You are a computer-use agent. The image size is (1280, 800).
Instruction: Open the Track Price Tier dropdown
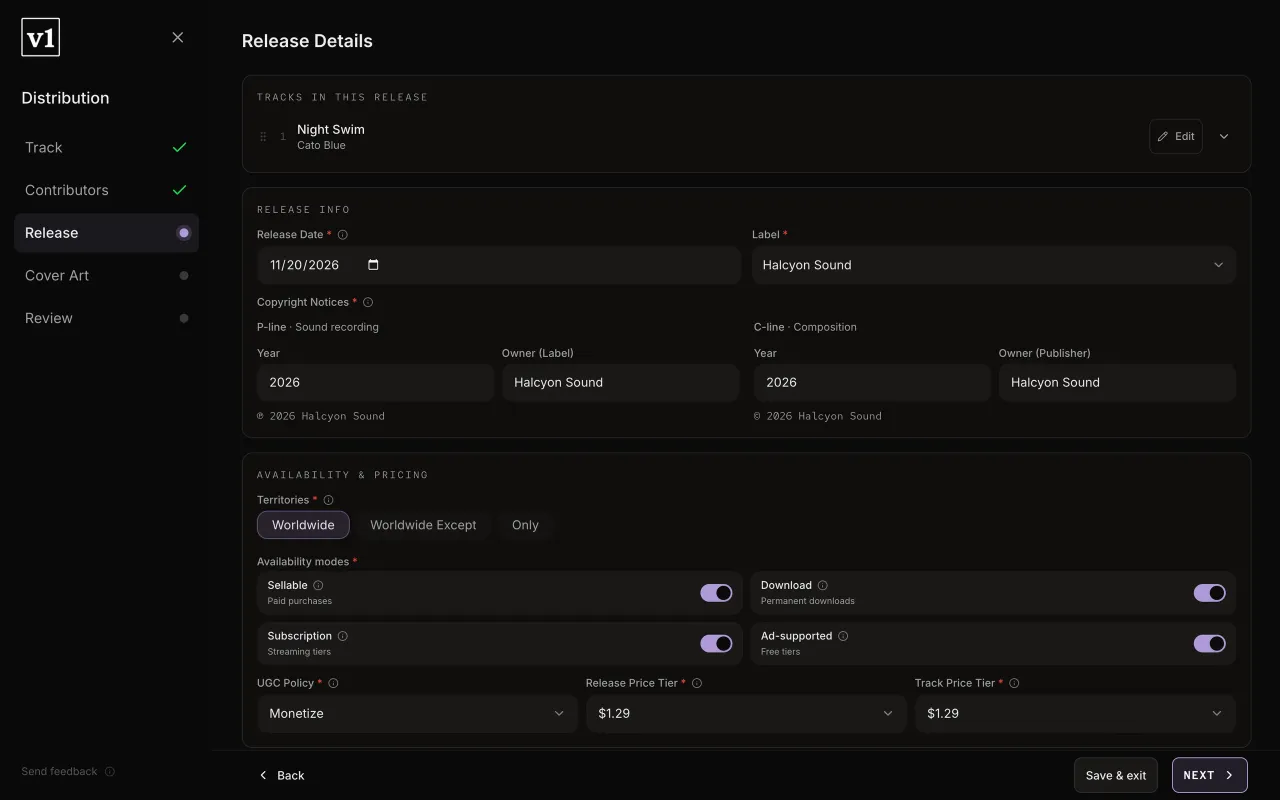coord(1075,714)
